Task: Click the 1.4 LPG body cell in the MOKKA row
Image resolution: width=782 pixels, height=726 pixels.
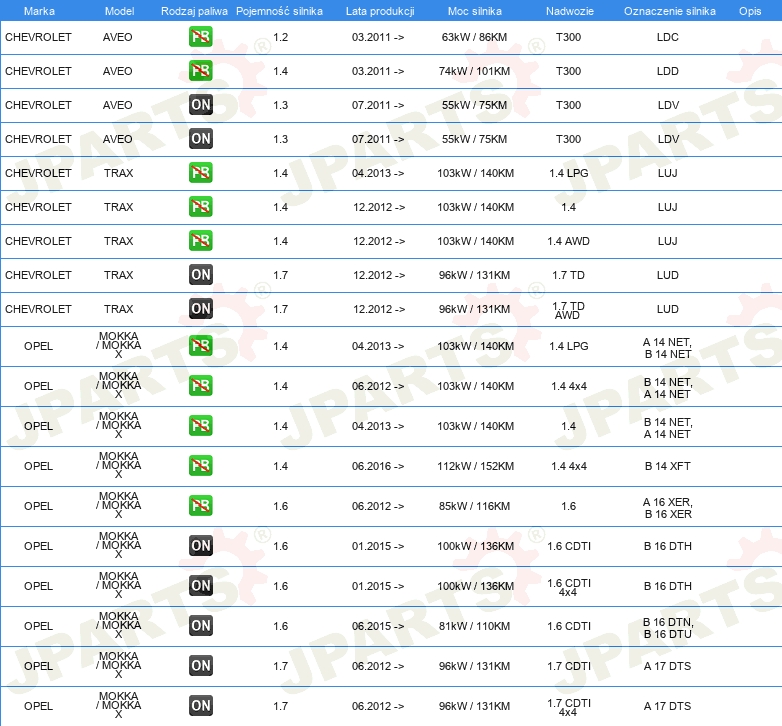Action: pos(569,346)
